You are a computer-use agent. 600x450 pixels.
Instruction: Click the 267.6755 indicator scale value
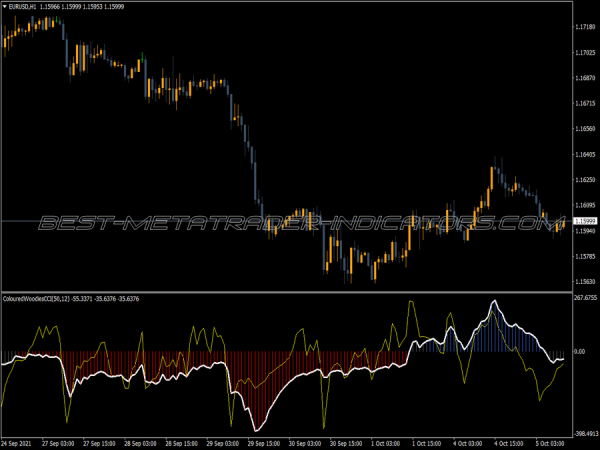(x=584, y=297)
